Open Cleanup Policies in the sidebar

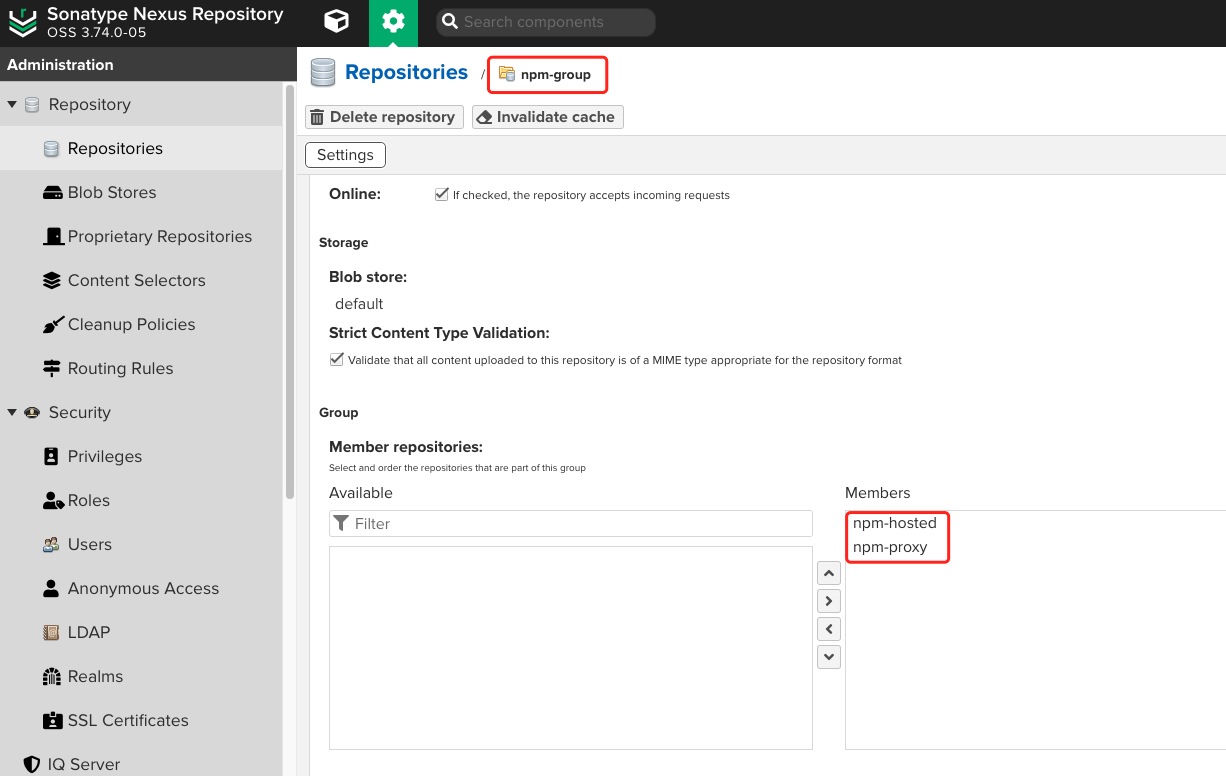[x=141, y=324]
